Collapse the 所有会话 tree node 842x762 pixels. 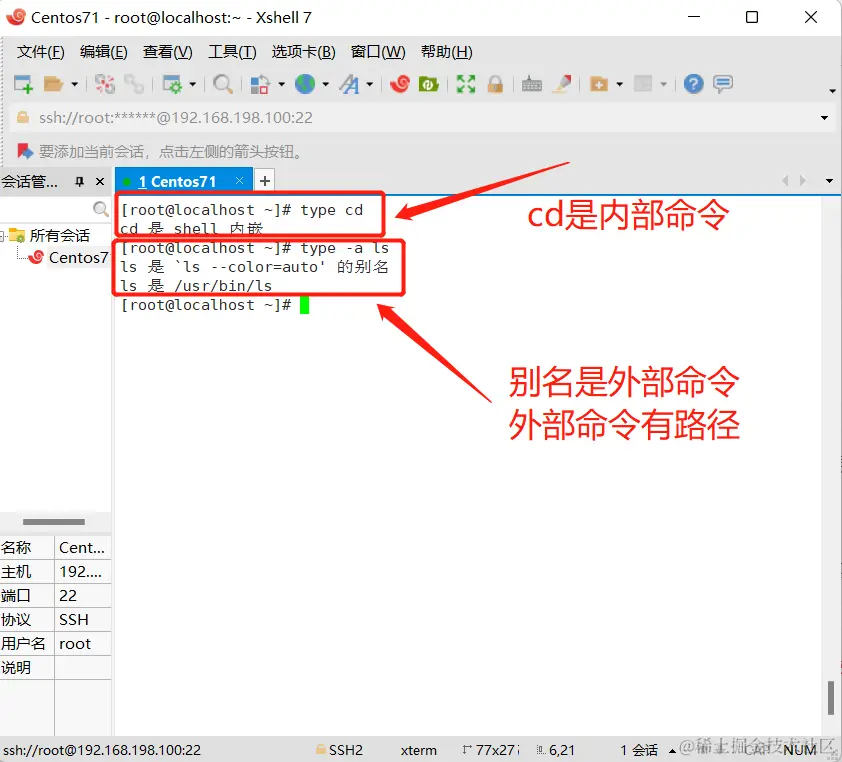tap(2, 235)
